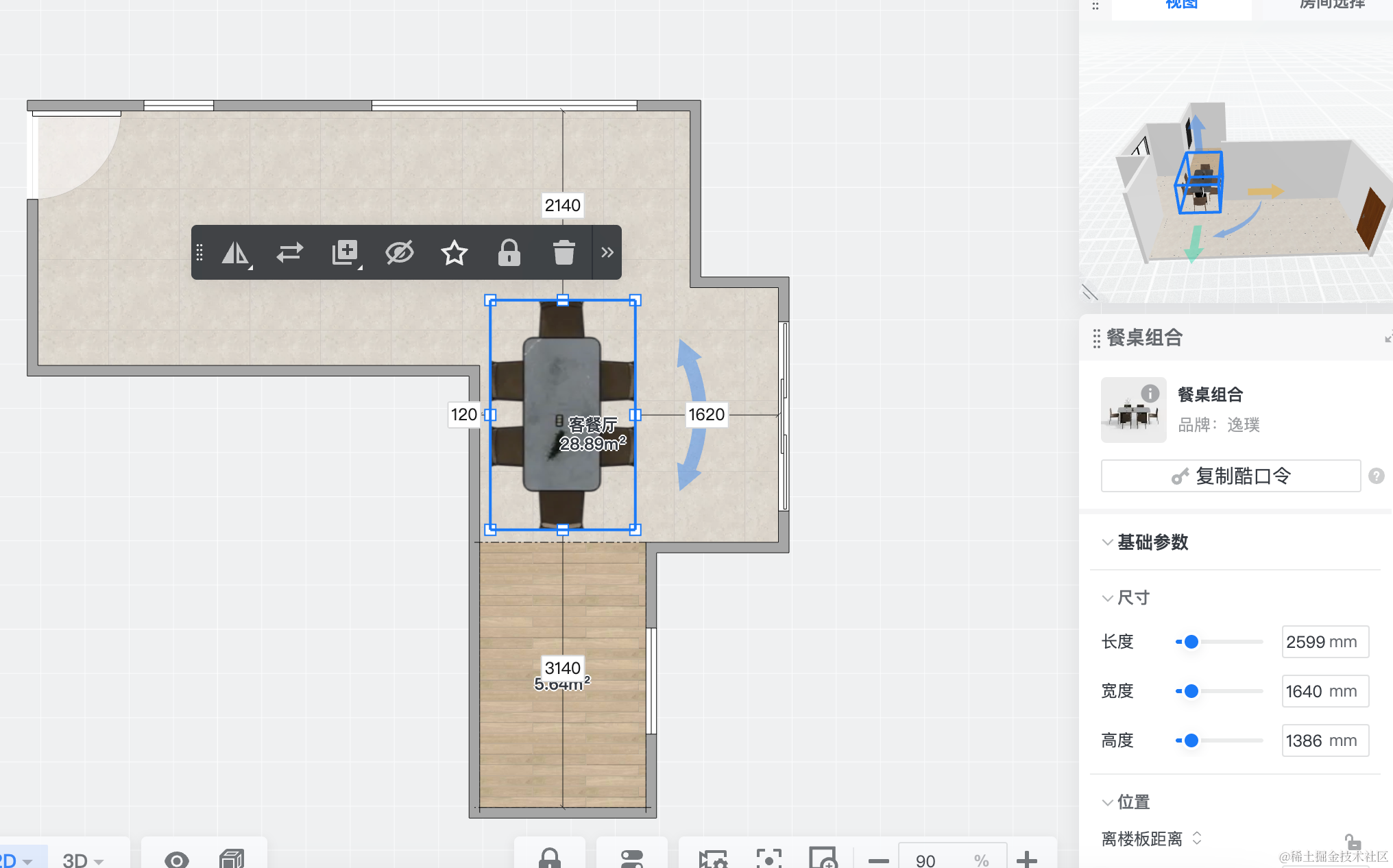Select the dining table on the floor plan
This screenshot has width=1393, height=868.
(x=562, y=414)
